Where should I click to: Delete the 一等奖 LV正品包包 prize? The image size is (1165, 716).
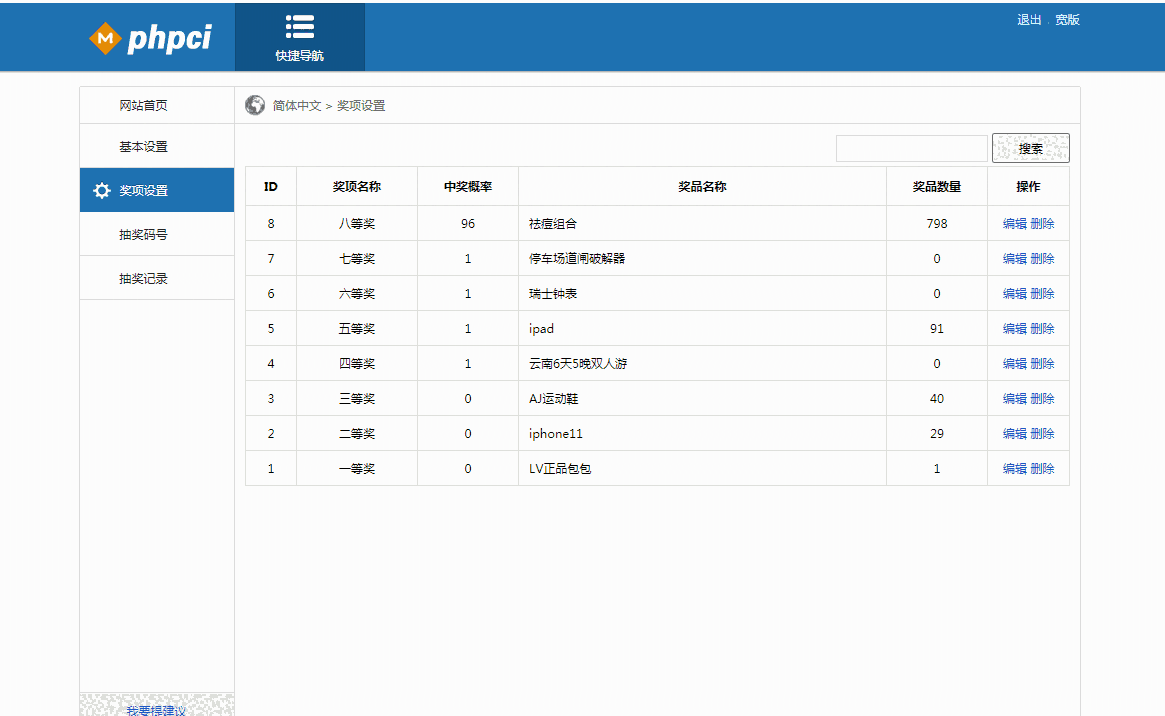click(1042, 469)
